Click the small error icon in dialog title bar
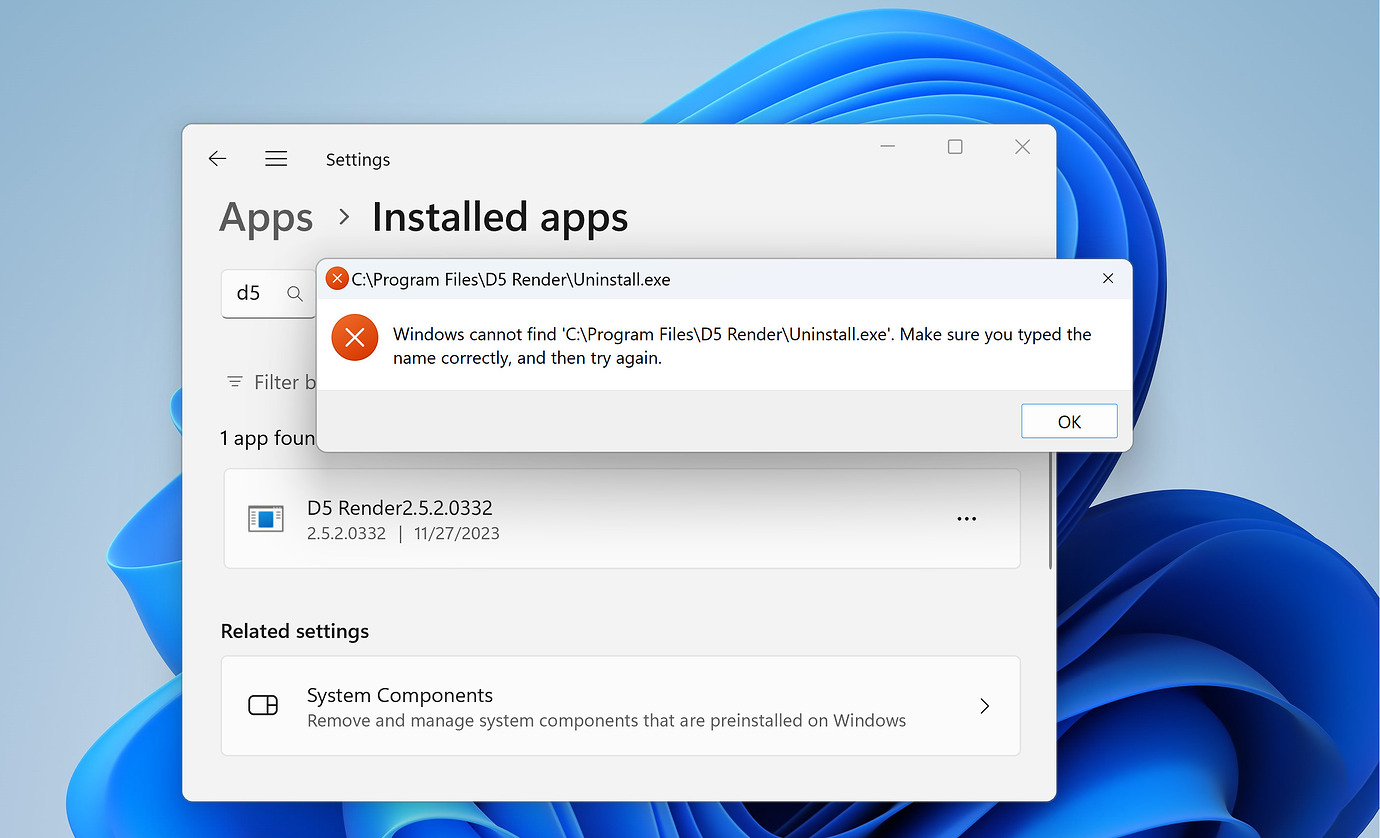The height and width of the screenshot is (838, 1380). (x=338, y=279)
